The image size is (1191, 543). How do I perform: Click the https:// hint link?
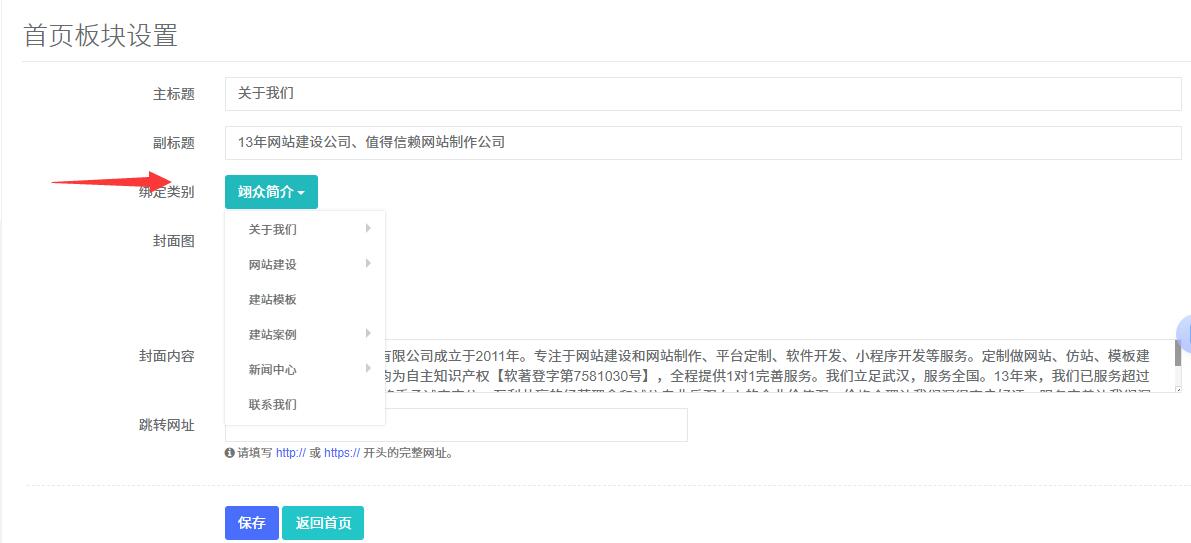coord(342,453)
